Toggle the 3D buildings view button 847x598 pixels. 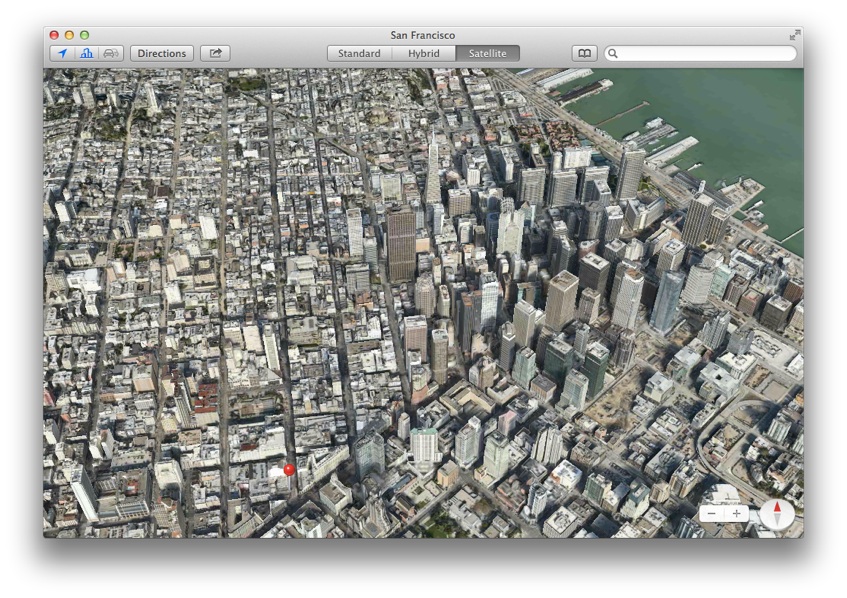click(87, 53)
